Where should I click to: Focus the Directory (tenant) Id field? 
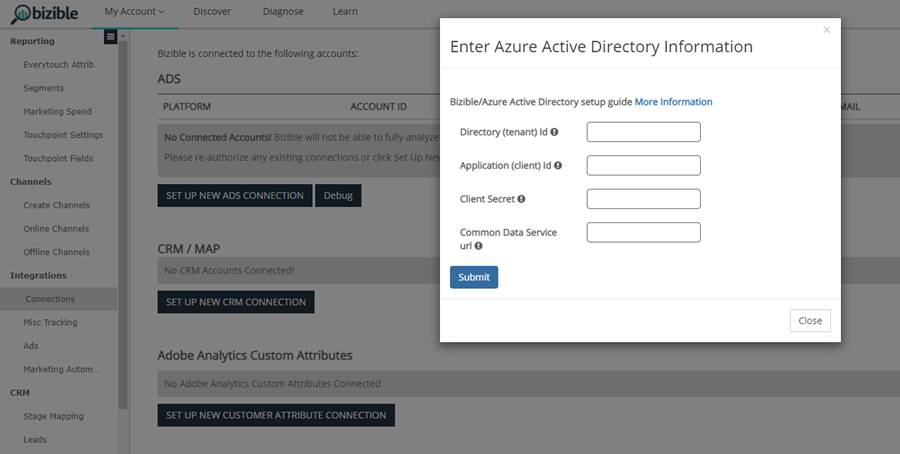(643, 132)
